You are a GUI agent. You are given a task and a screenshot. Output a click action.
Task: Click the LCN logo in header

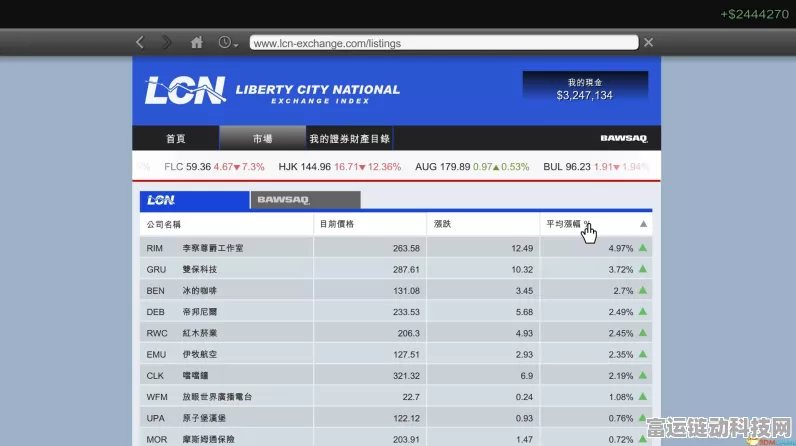[x=185, y=90]
